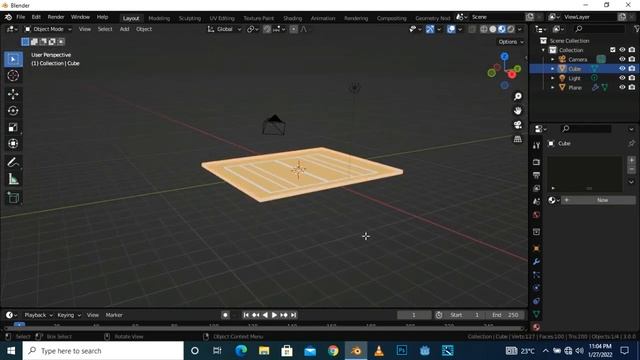Open the Blender logo menu
This screenshot has width=640, height=360.
[x=8, y=17]
